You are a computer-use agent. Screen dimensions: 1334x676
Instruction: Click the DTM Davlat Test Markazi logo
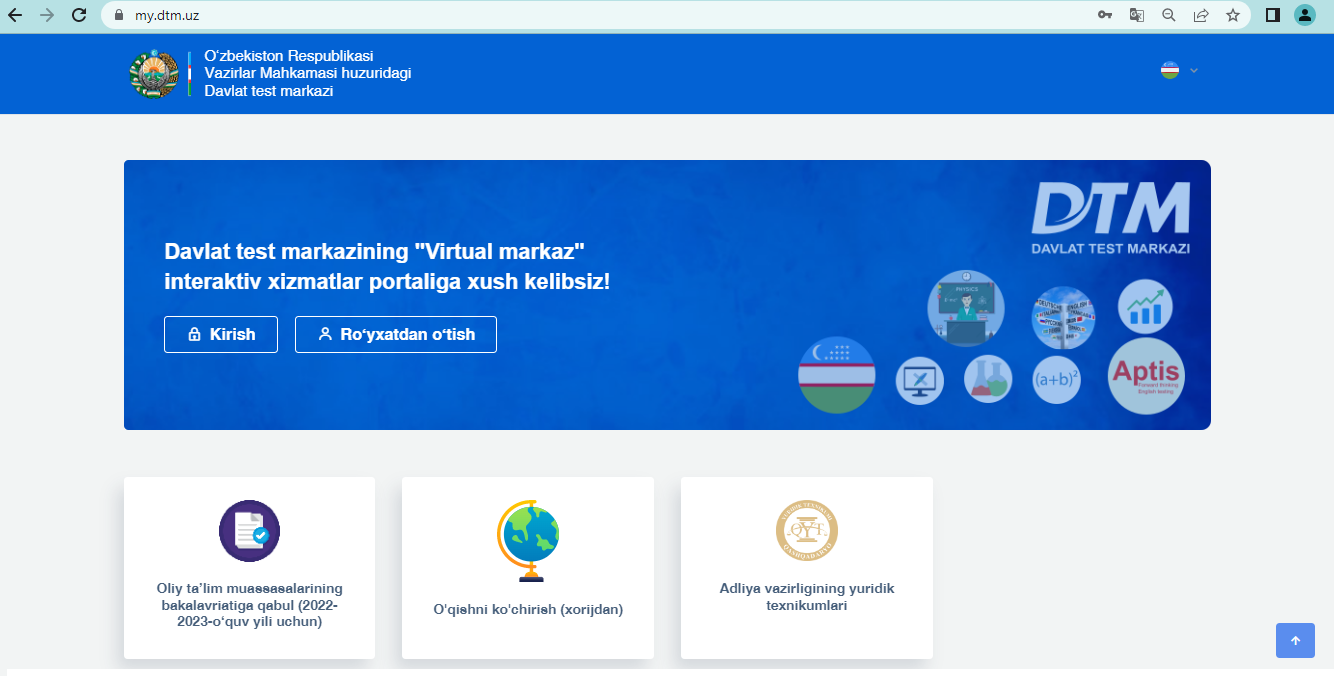tap(1110, 218)
